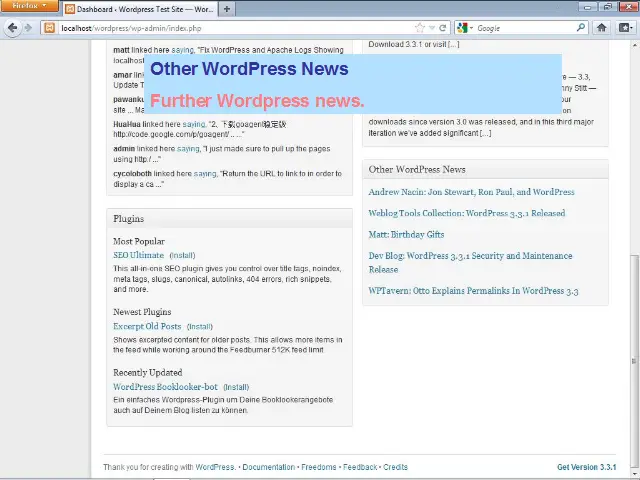Open a new tab with plus button
This screenshot has height=480, width=640.
point(227,9)
